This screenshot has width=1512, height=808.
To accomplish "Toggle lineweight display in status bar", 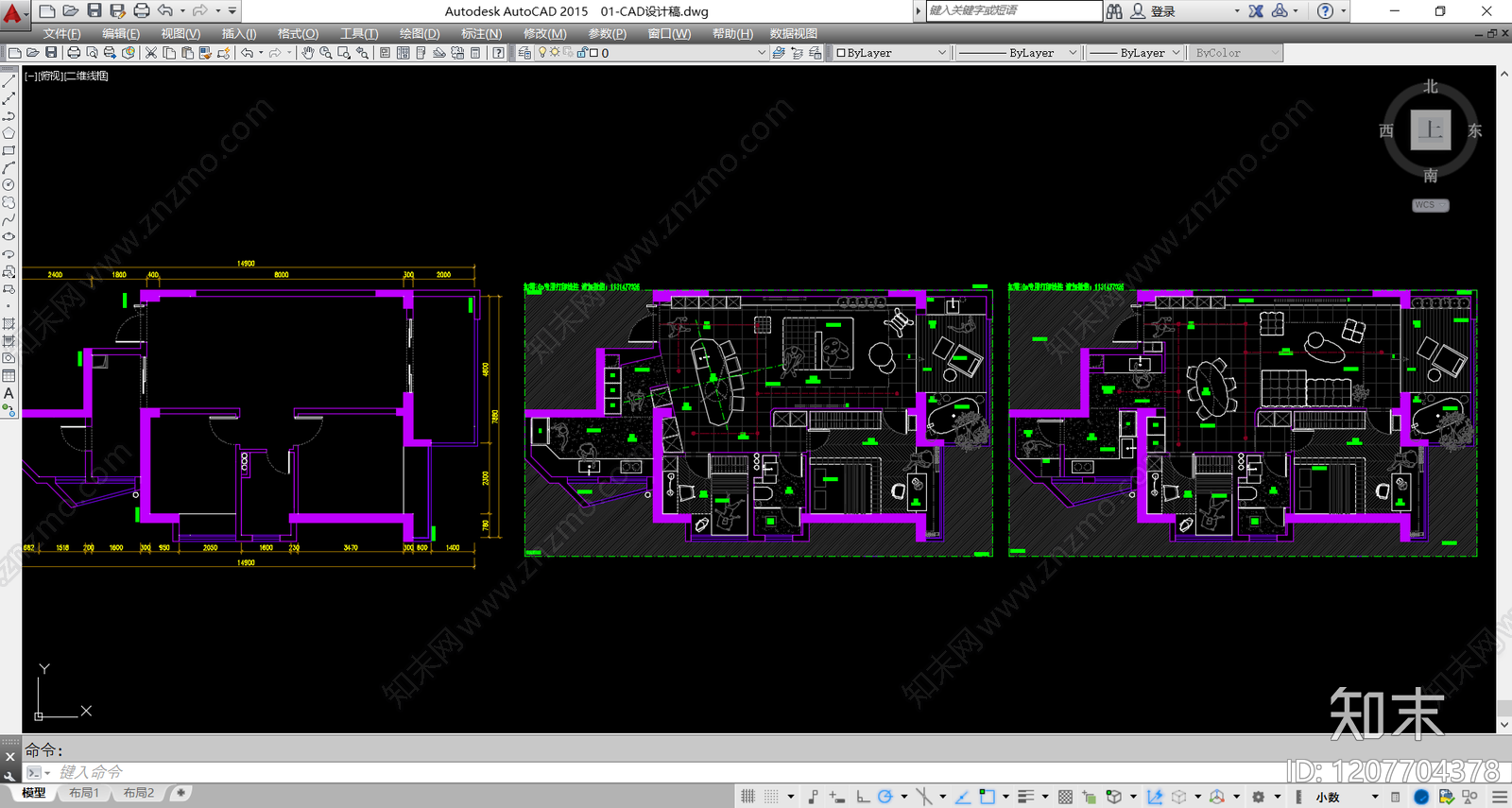I will pyautogui.click(x=1025, y=797).
